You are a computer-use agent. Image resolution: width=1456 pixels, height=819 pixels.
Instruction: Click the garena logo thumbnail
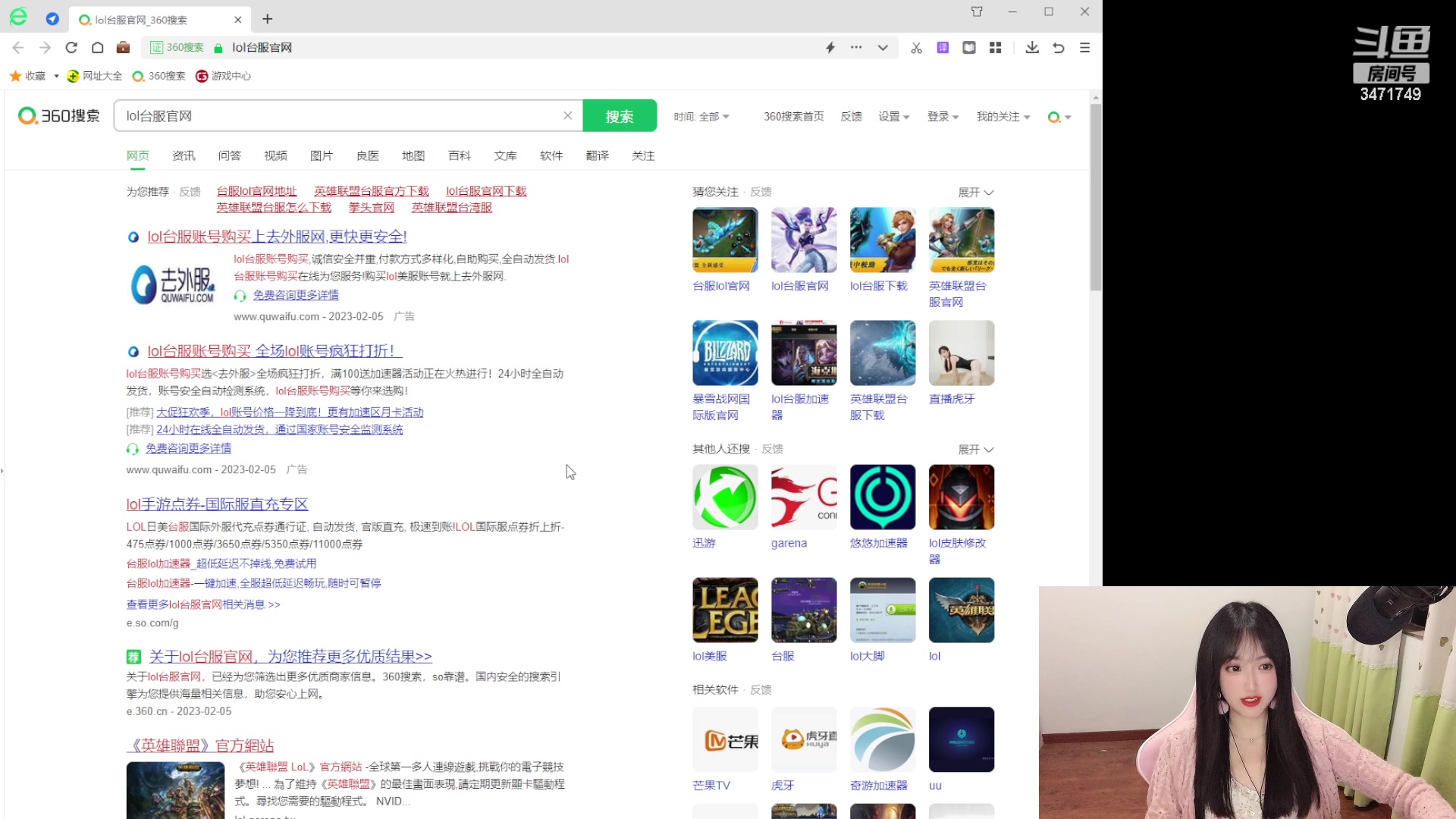point(804,497)
